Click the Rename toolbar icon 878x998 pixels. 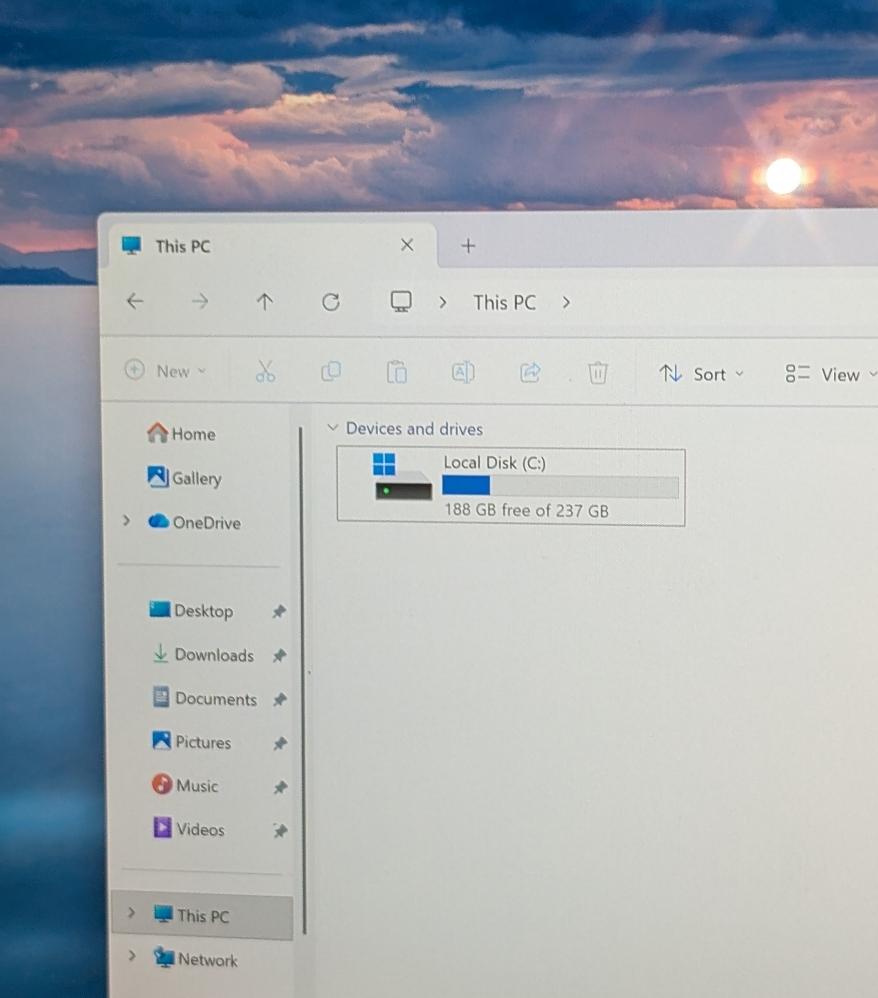463,373
